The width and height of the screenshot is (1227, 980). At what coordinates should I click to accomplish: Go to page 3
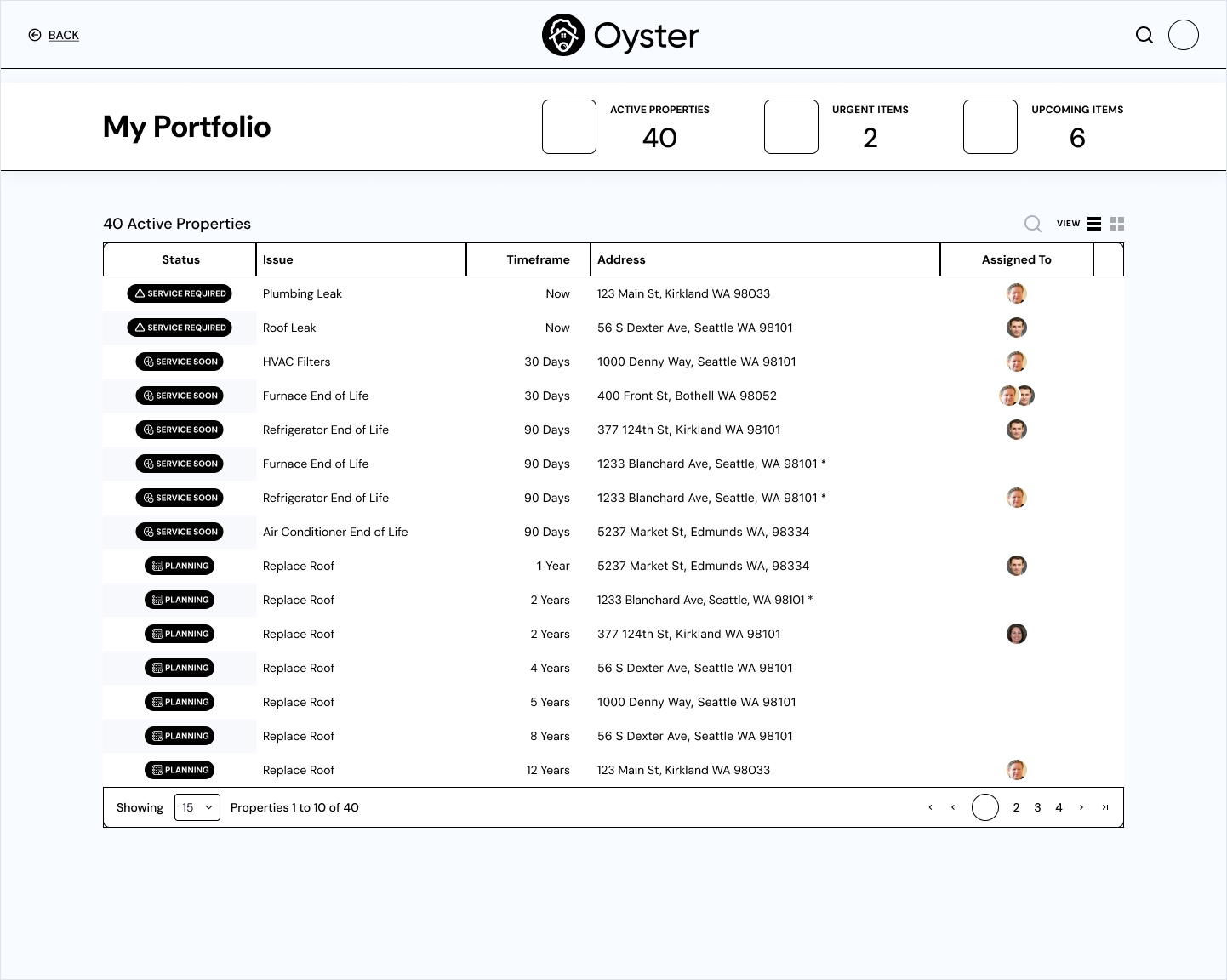coord(1037,807)
